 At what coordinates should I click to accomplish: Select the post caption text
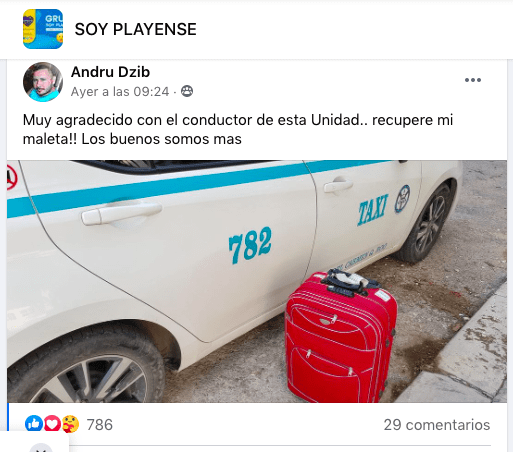(238, 130)
